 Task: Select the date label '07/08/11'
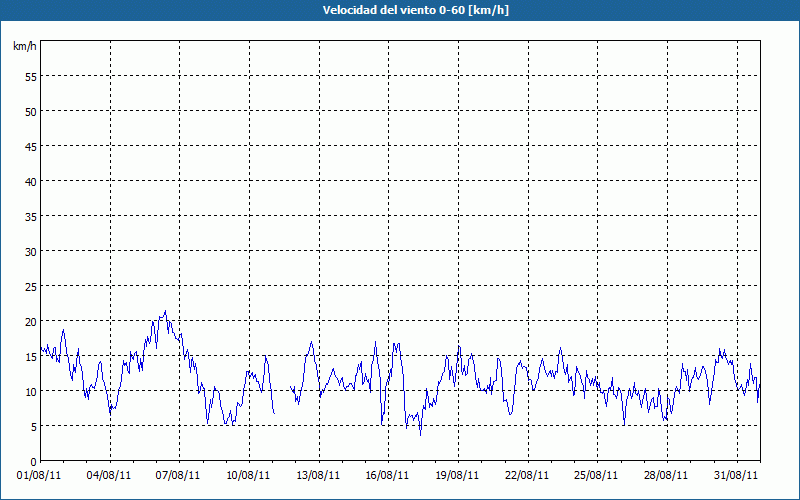[x=178, y=476]
